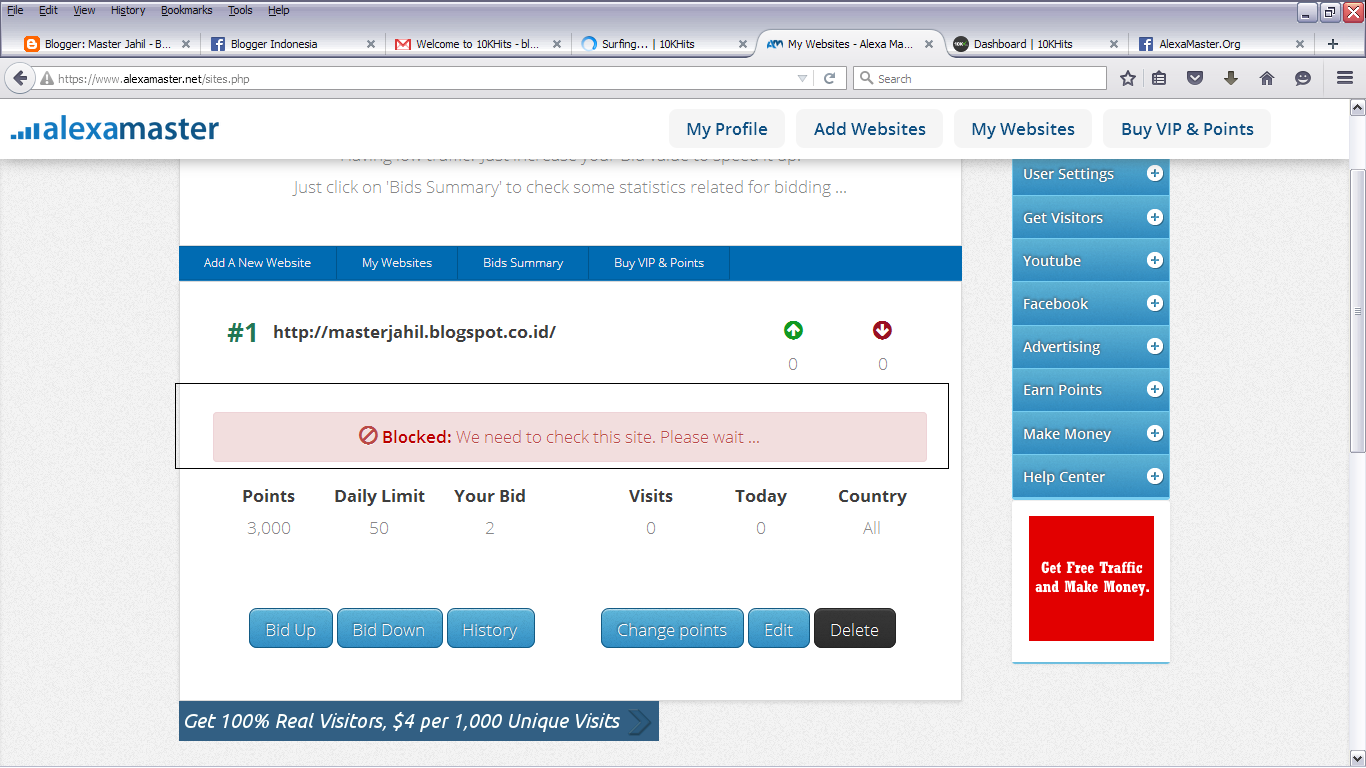Open the hamburger menu icon
This screenshot has height=768, width=1366.
(x=1345, y=78)
